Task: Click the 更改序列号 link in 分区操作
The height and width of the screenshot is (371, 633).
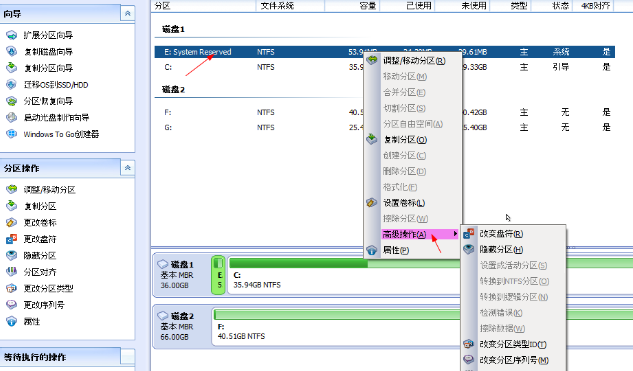Action: pyautogui.click(x=44, y=305)
